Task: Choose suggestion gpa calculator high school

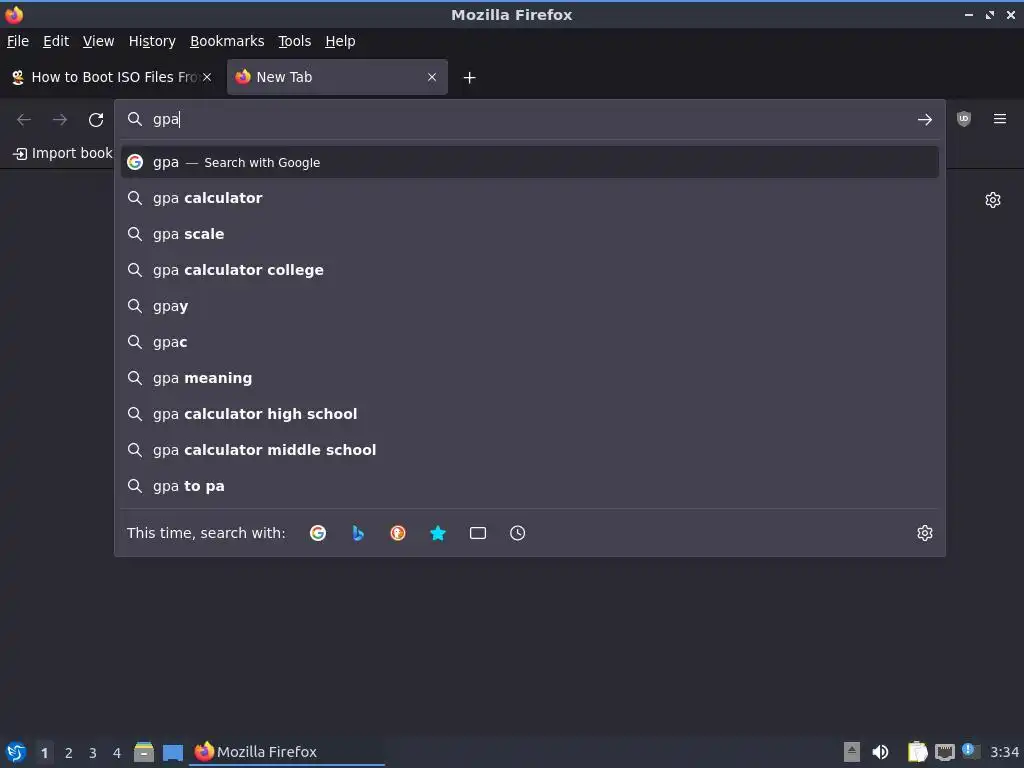Action: point(530,413)
